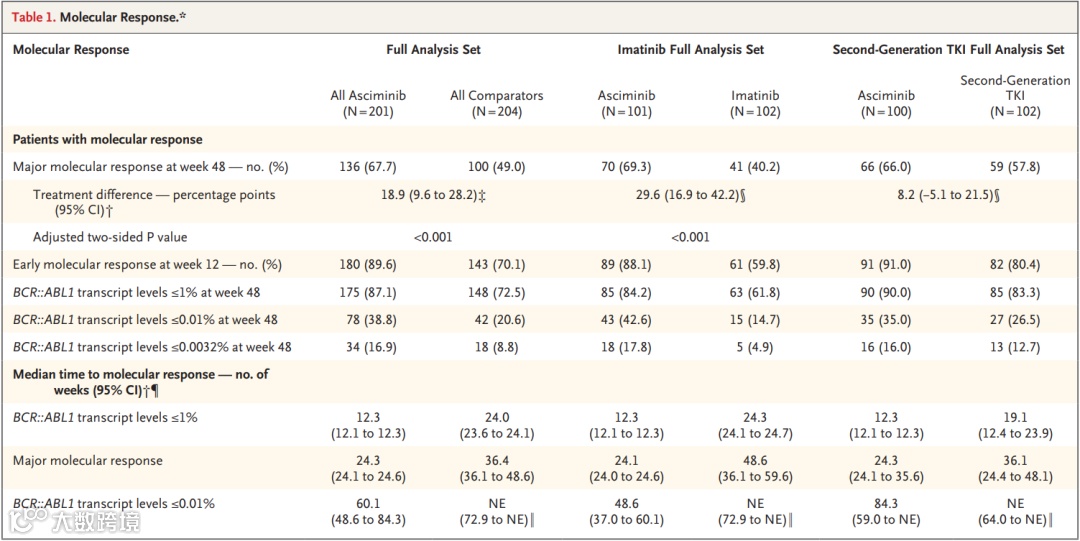Screen dimensions: 1080x541
Task: Select the "Full Analysis Set" column group header
Action: click(x=433, y=49)
